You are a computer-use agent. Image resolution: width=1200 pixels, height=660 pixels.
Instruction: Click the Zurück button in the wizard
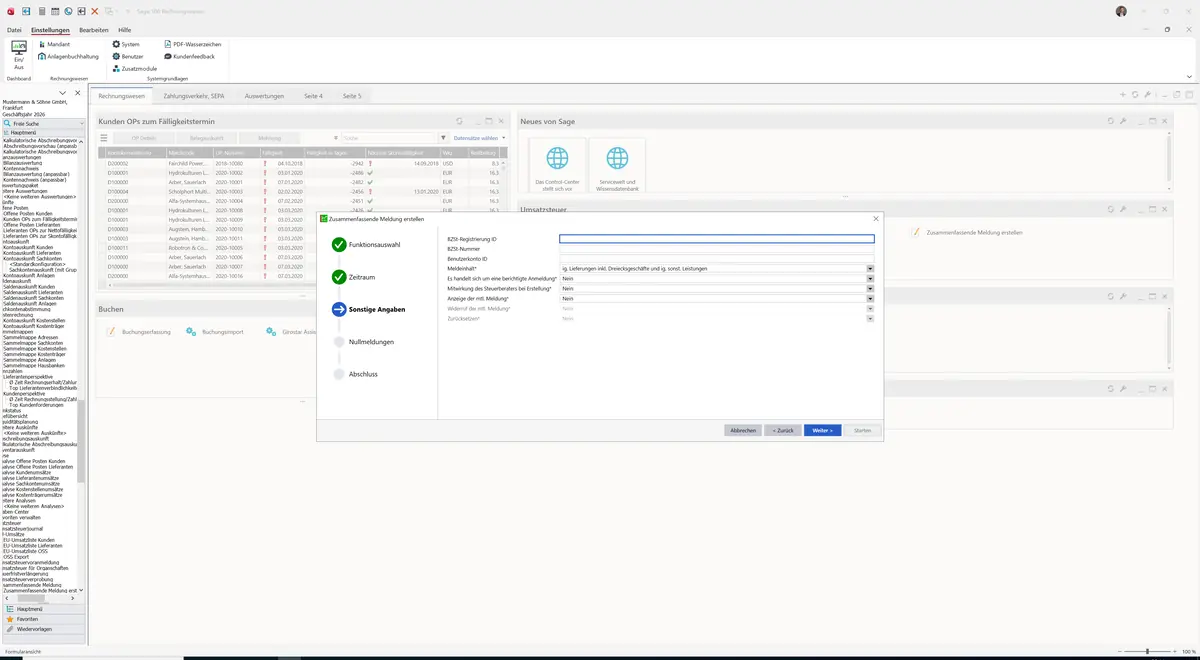pyautogui.click(x=782, y=430)
